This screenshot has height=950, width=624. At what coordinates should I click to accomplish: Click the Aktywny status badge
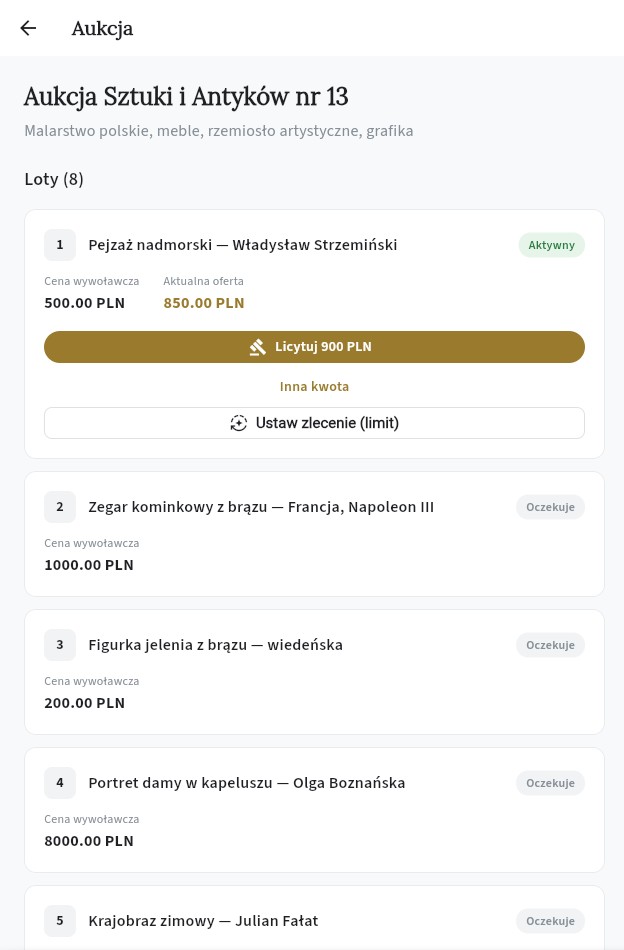551,245
